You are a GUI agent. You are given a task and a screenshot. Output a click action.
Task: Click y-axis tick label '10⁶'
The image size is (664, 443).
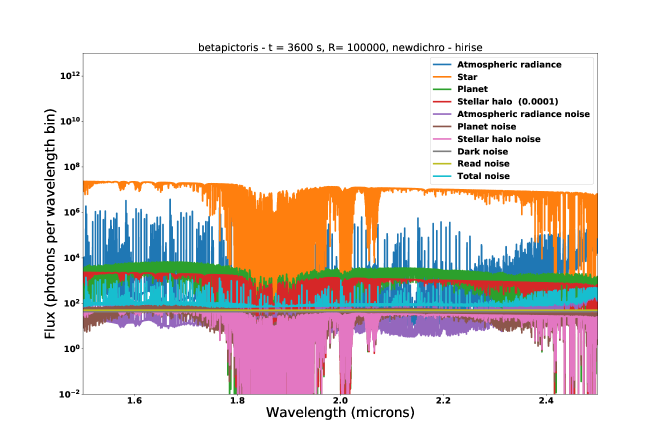(x=72, y=213)
